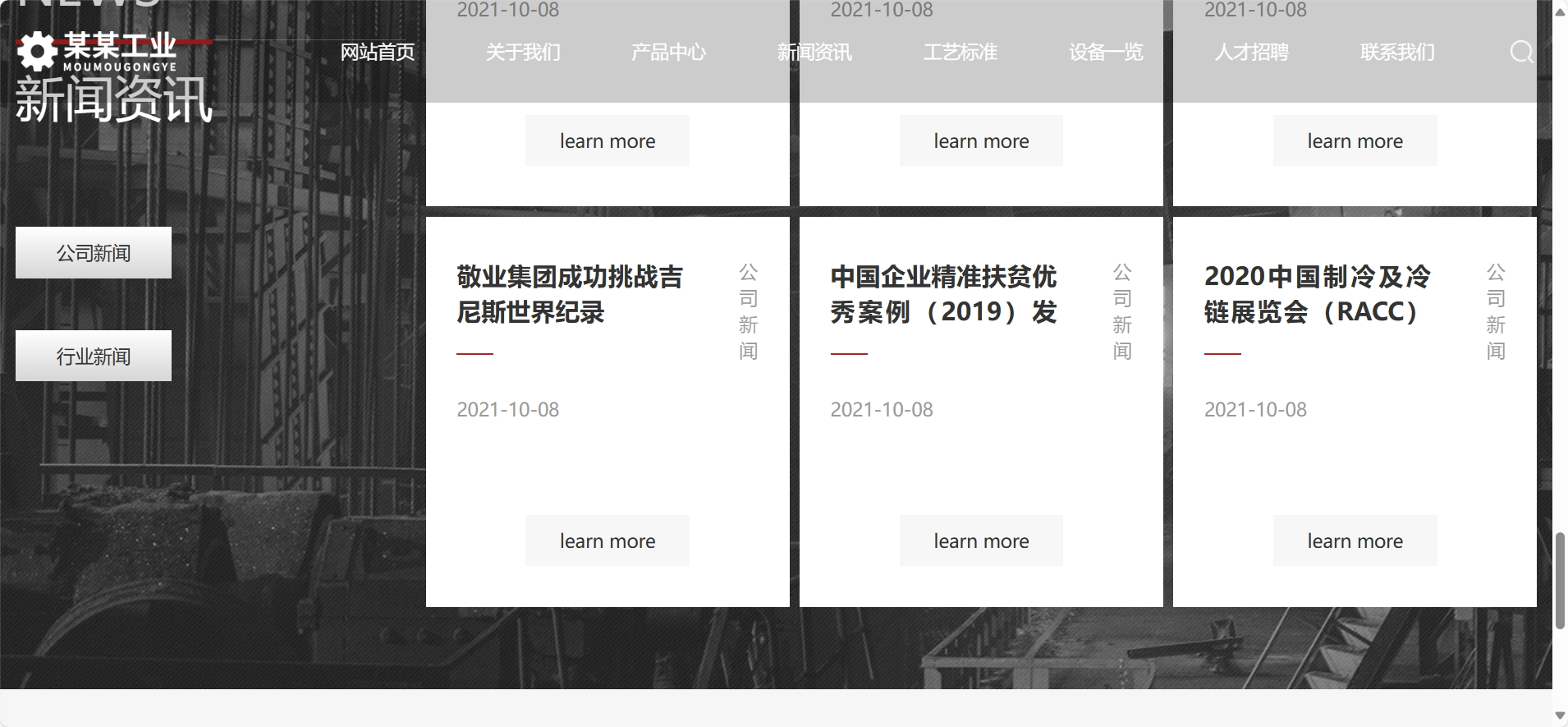Click learn more for 中国企业精准扶贫 article
Viewport: 1568px width, 727px height.
point(981,541)
